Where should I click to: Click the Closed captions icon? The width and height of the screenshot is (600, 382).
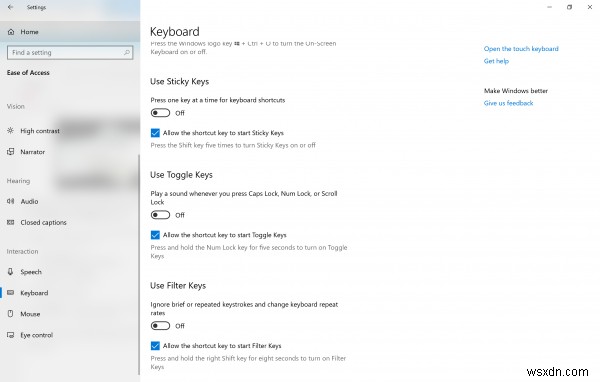click(11, 222)
